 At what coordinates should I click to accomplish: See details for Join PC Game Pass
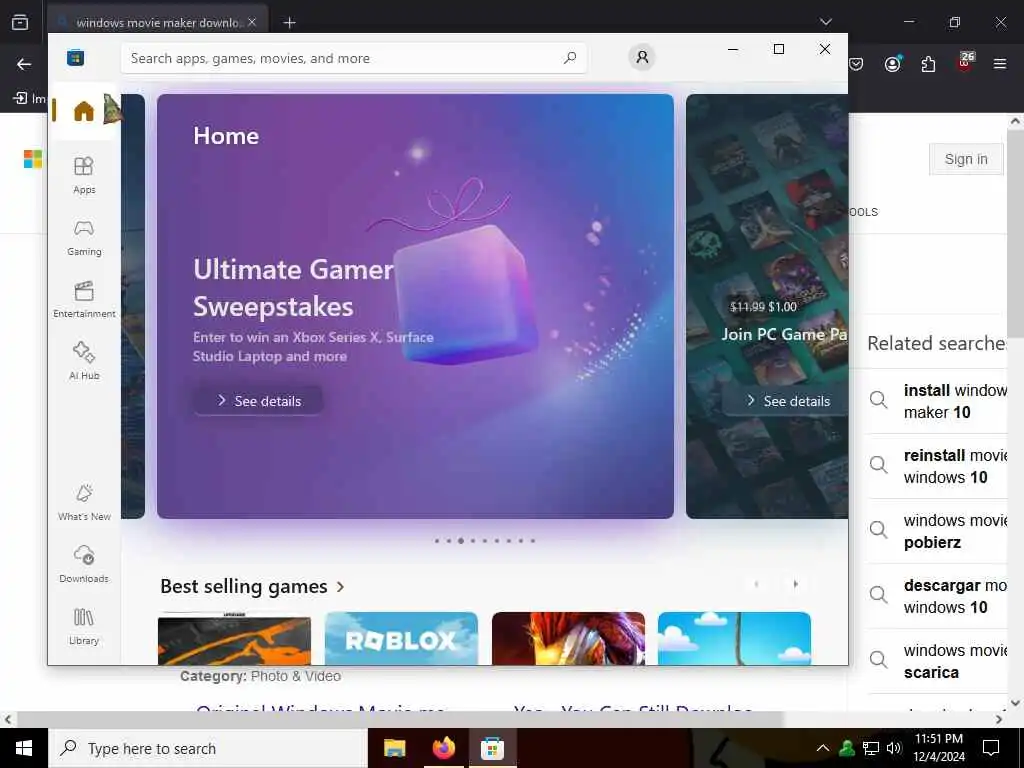(787, 400)
